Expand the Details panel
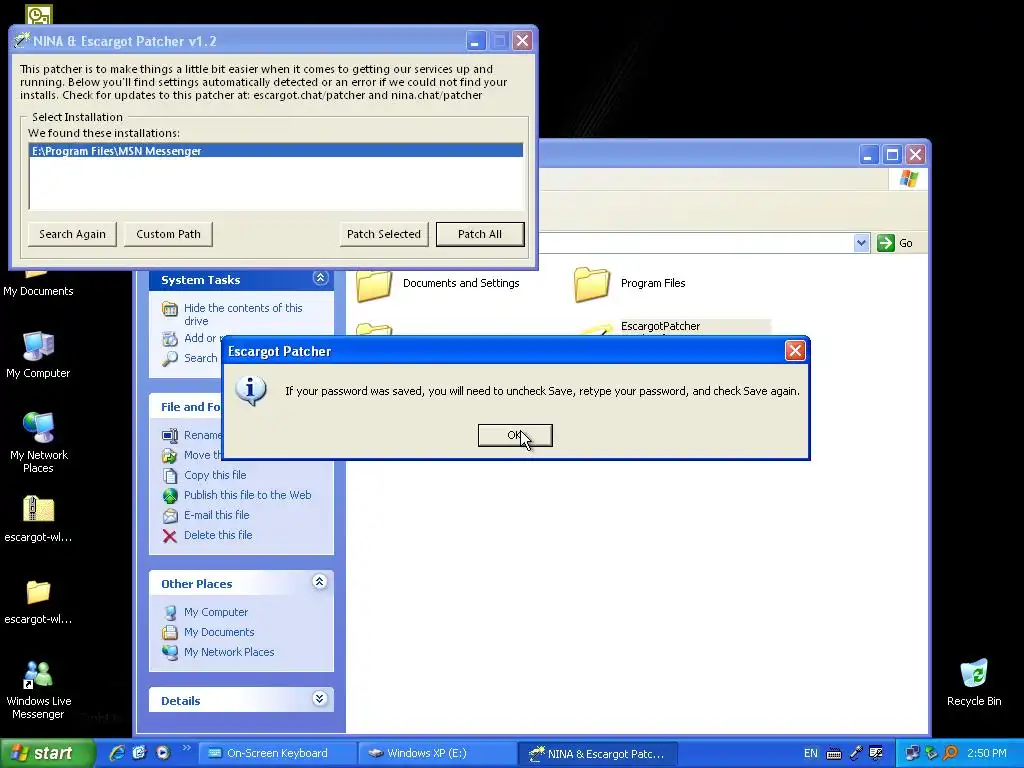1024x768 pixels. [319, 699]
